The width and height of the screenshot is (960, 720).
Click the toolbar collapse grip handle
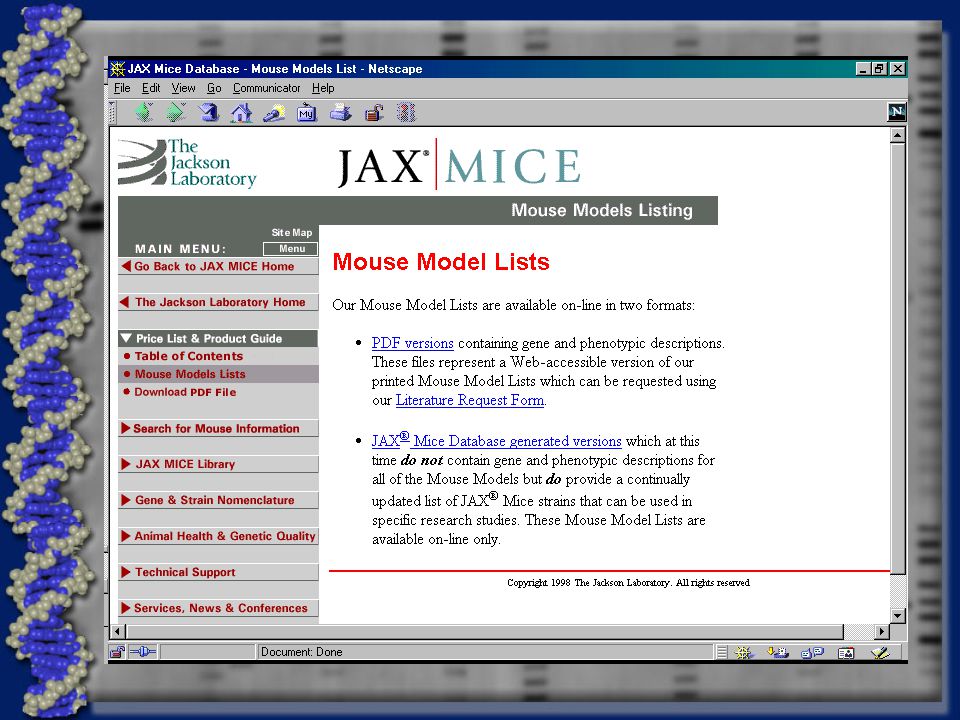(x=113, y=113)
